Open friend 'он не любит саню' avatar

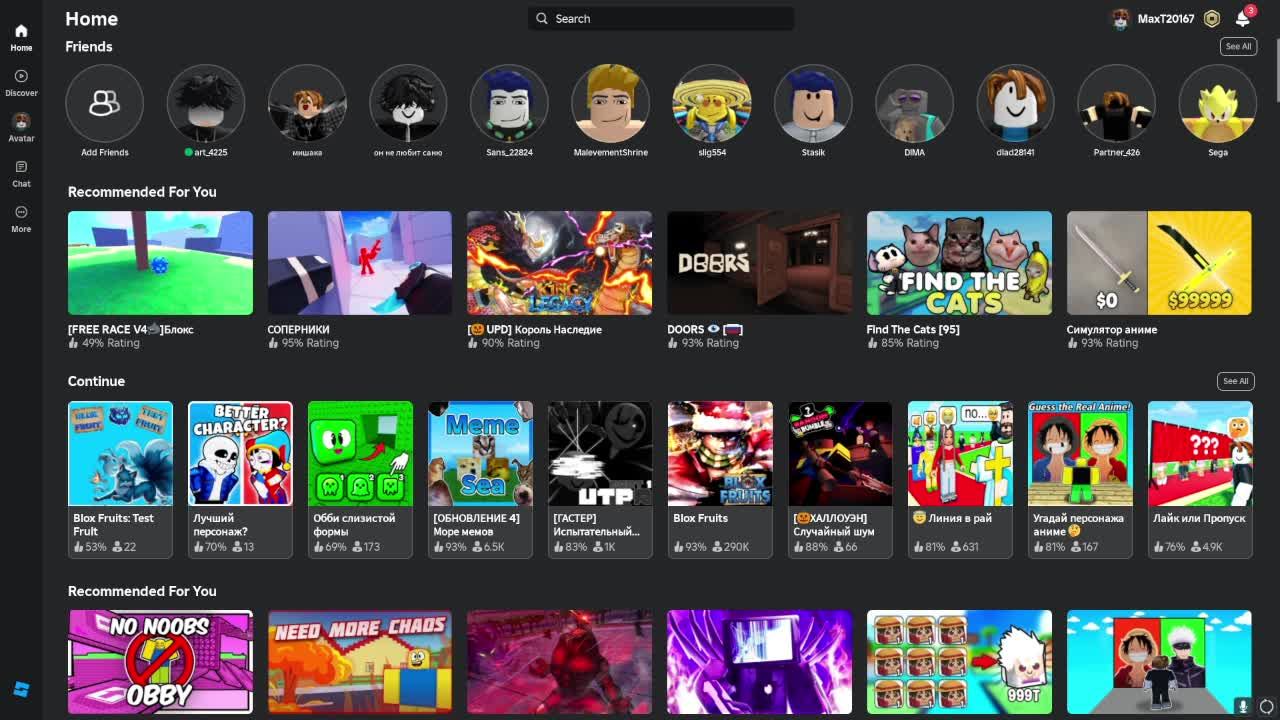[x=408, y=103]
